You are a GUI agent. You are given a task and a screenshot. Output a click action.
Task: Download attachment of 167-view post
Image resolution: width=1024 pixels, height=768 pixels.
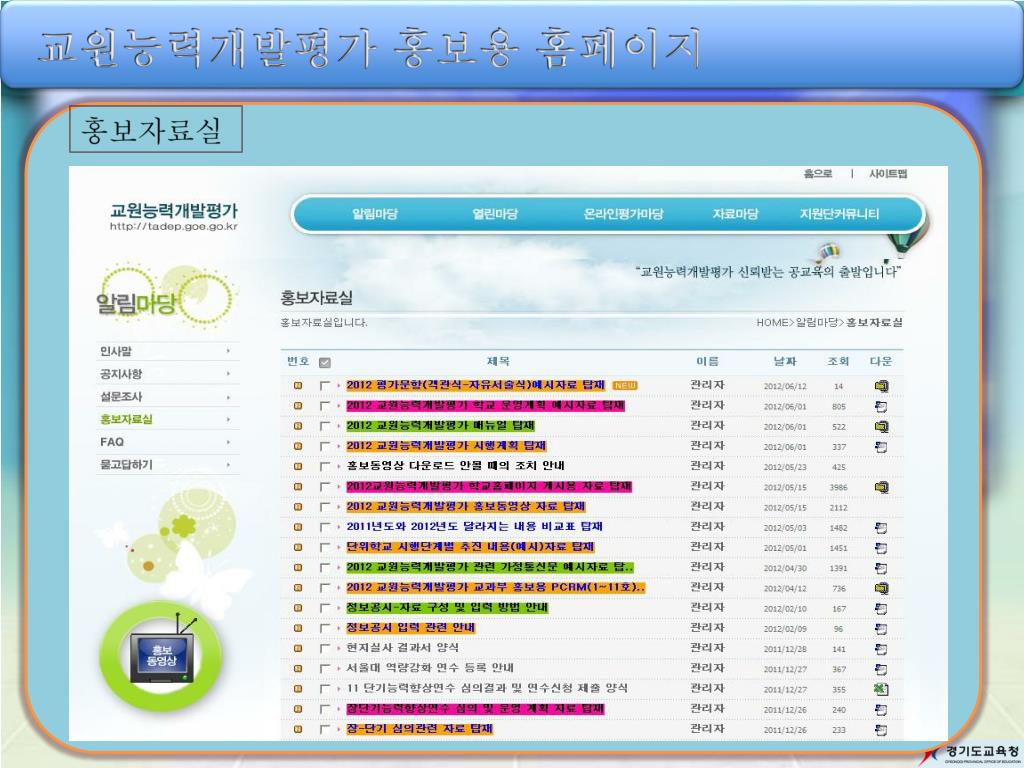tap(881, 609)
